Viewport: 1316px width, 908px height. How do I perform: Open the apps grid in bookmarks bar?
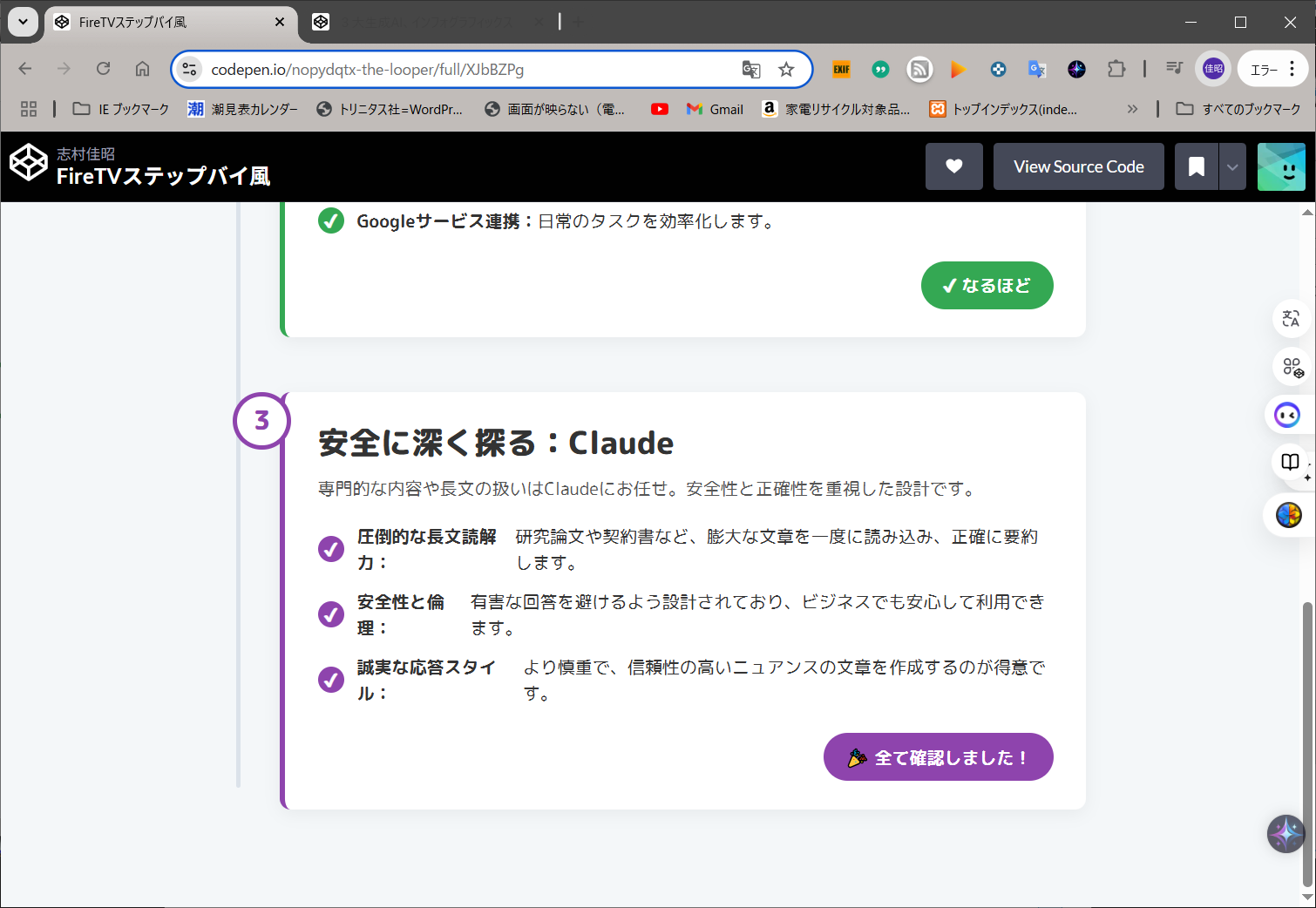(x=29, y=109)
